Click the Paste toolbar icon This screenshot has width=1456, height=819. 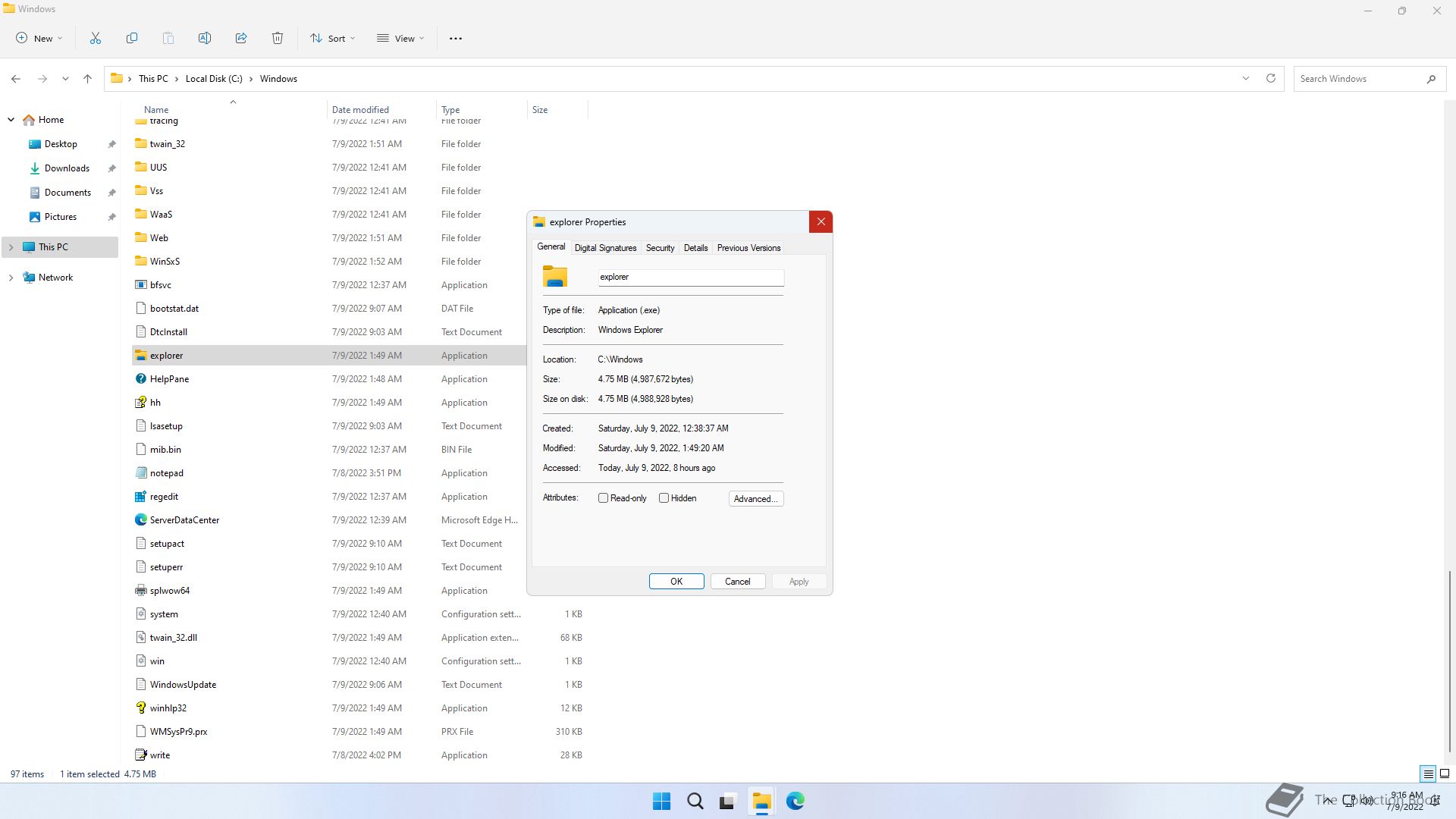coord(168,38)
